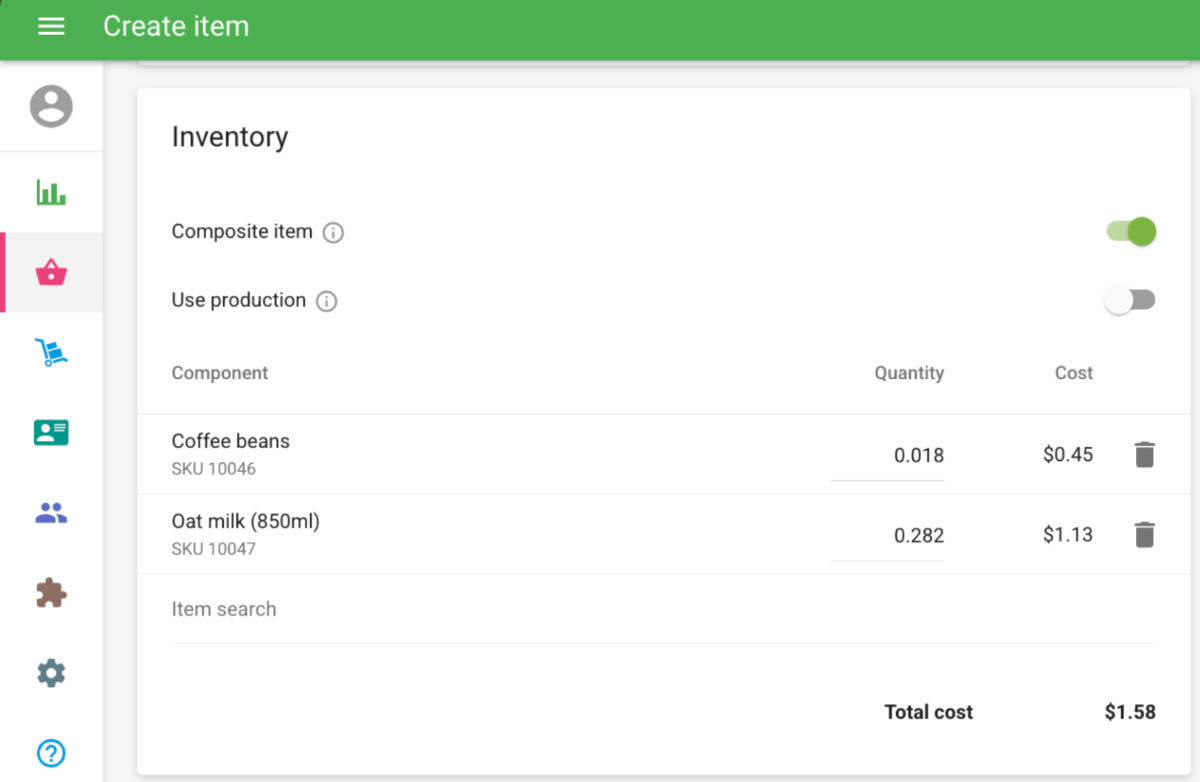The width and height of the screenshot is (1200, 782).
Task: Open the user account profile icon
Action: pos(51,106)
